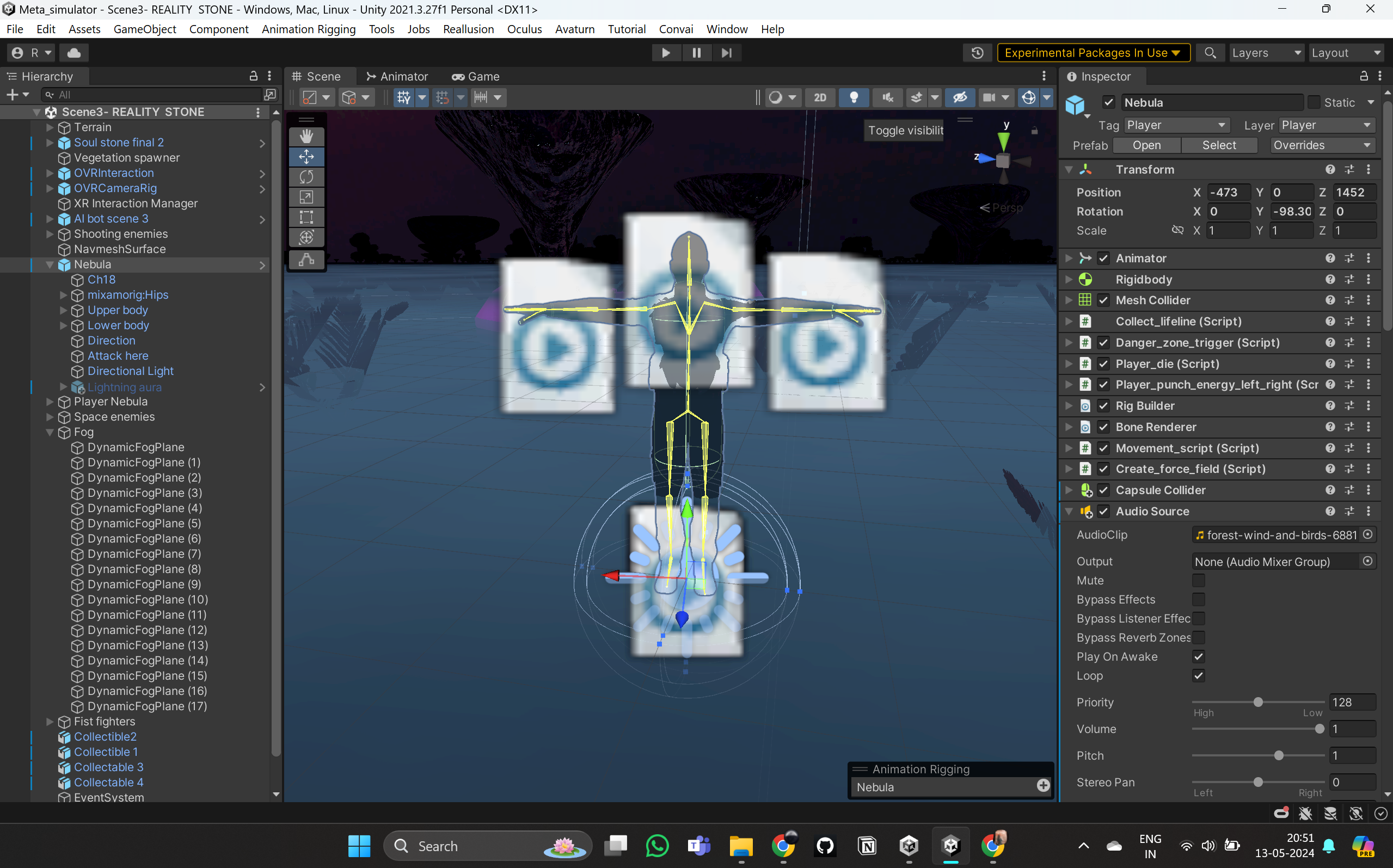
Task: Open the cloud account icon
Action: tap(73, 53)
